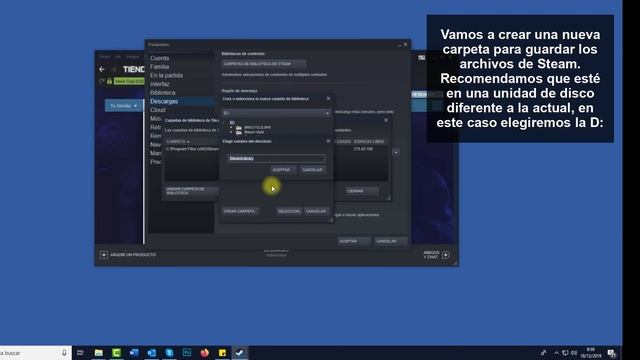Open the Familia settings section
Screen dimensions: 640x360
[x=160, y=67]
